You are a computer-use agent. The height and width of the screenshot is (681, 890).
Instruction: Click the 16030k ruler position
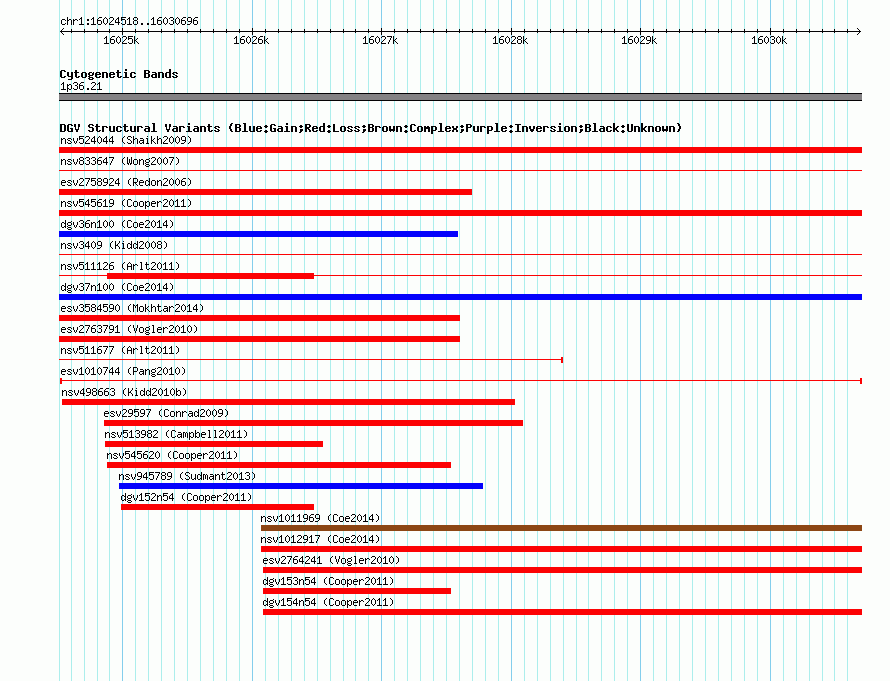(x=769, y=40)
